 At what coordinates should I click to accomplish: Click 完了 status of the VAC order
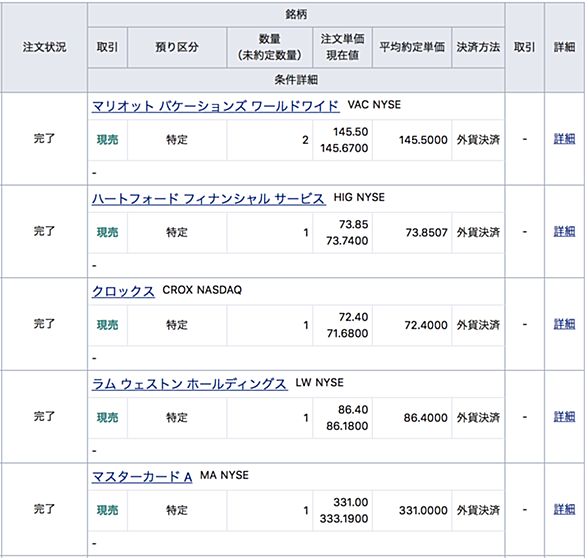coord(44,139)
